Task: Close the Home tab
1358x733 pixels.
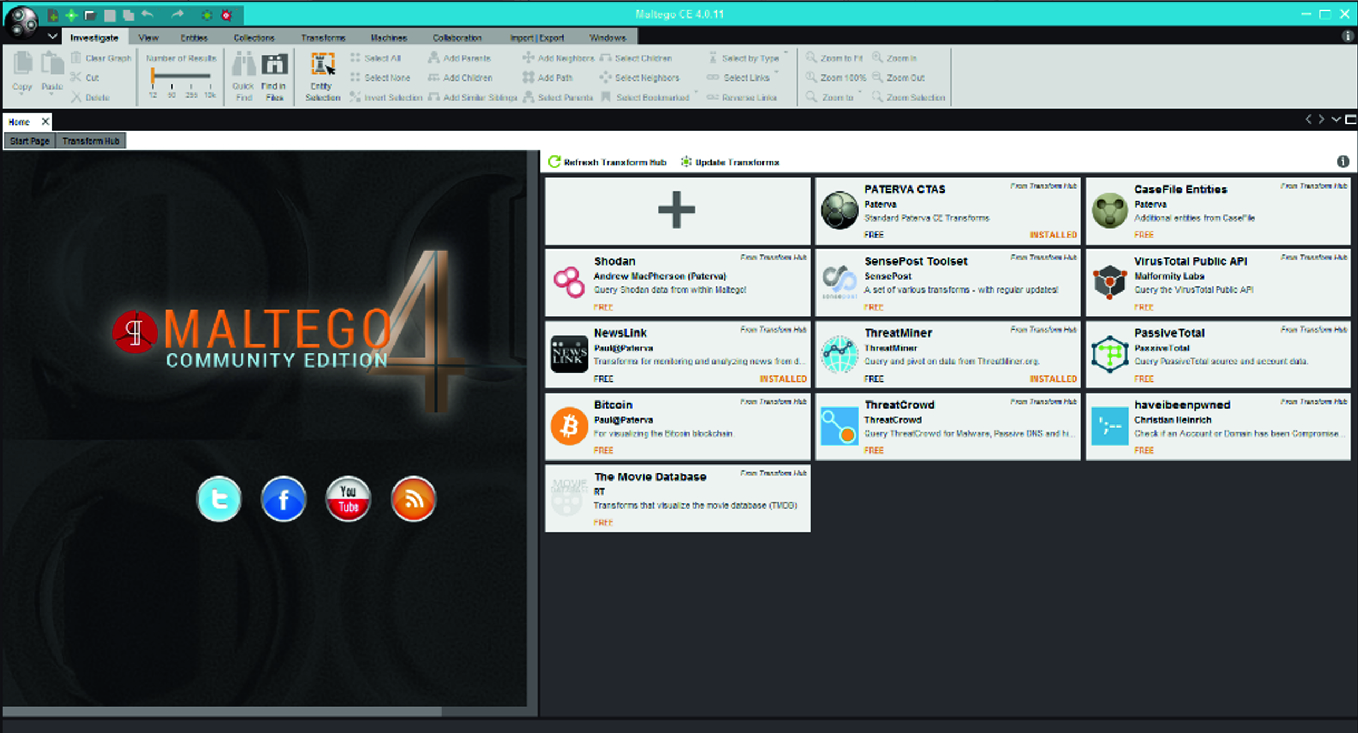Action: 45,122
